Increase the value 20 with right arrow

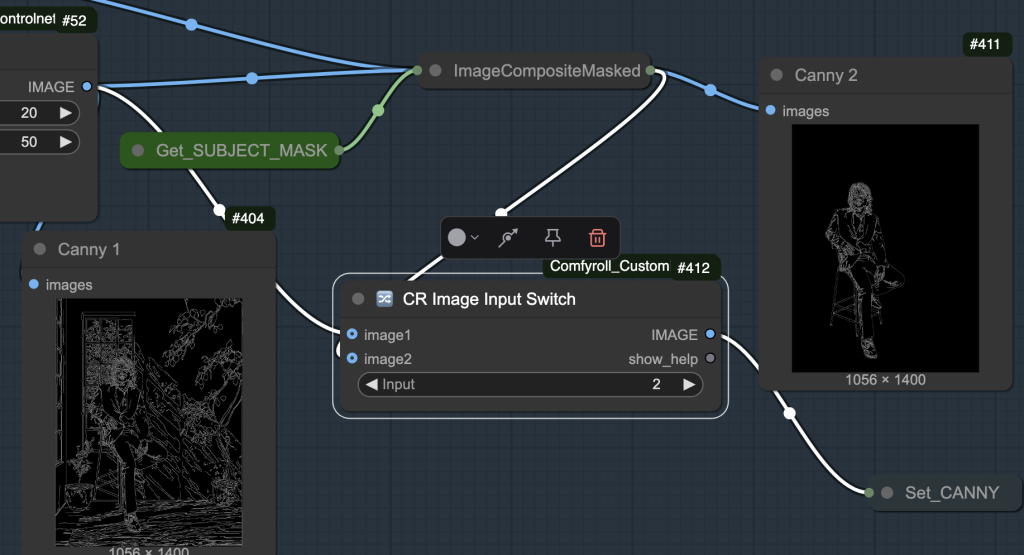[65, 113]
